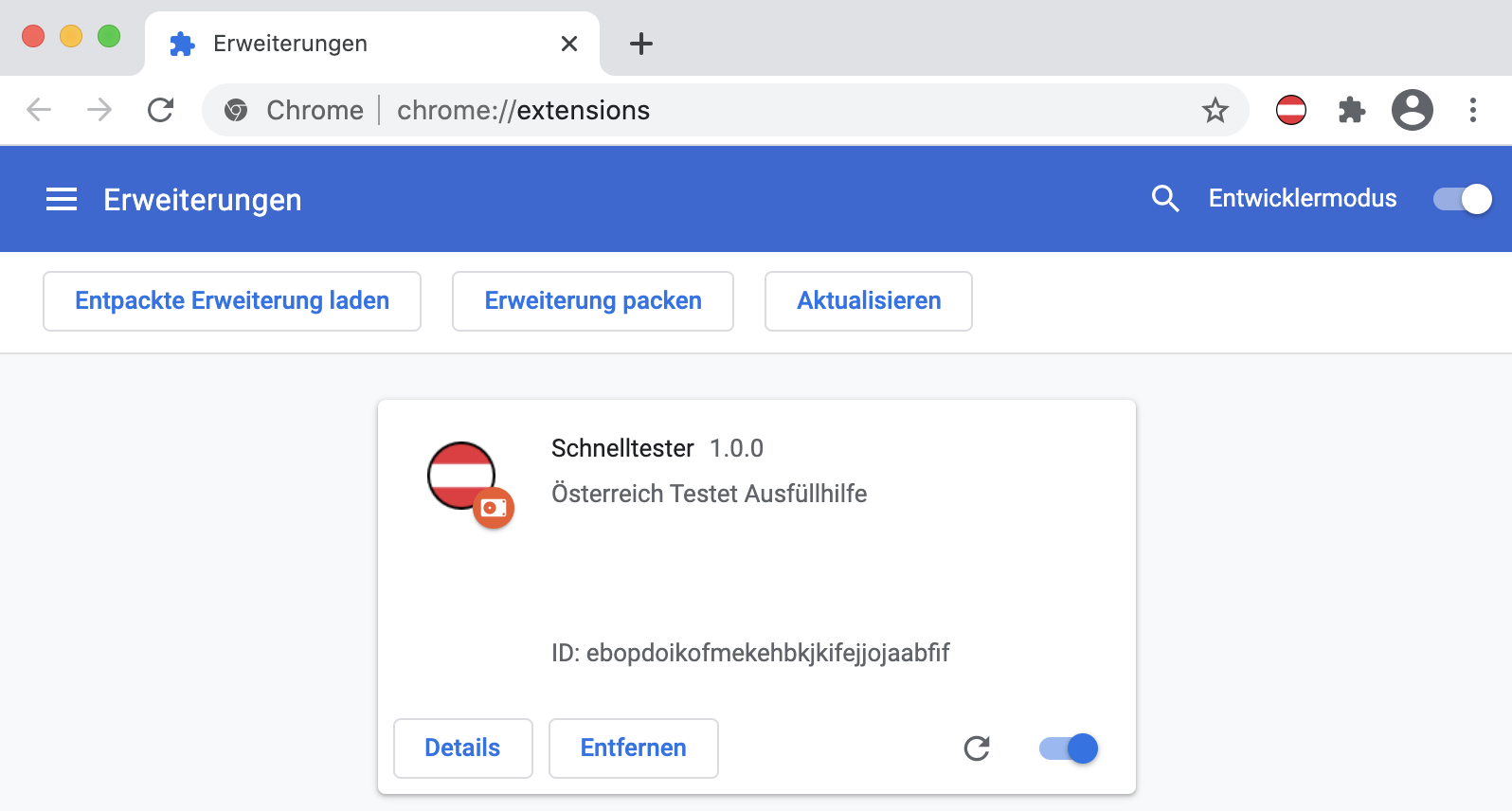Click the Entwicklermodus label
Screen dimensions: 1512x811
click(1303, 198)
